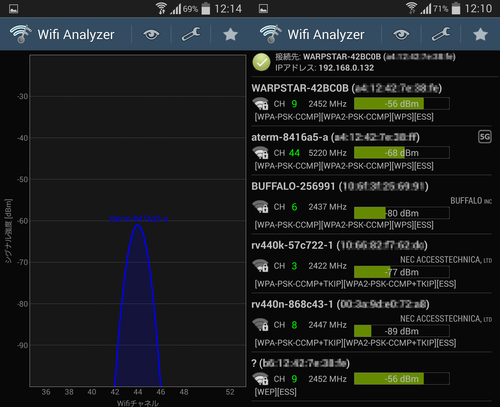Tap the star icon in left toolbar
The width and height of the screenshot is (500, 407).
[230, 34]
